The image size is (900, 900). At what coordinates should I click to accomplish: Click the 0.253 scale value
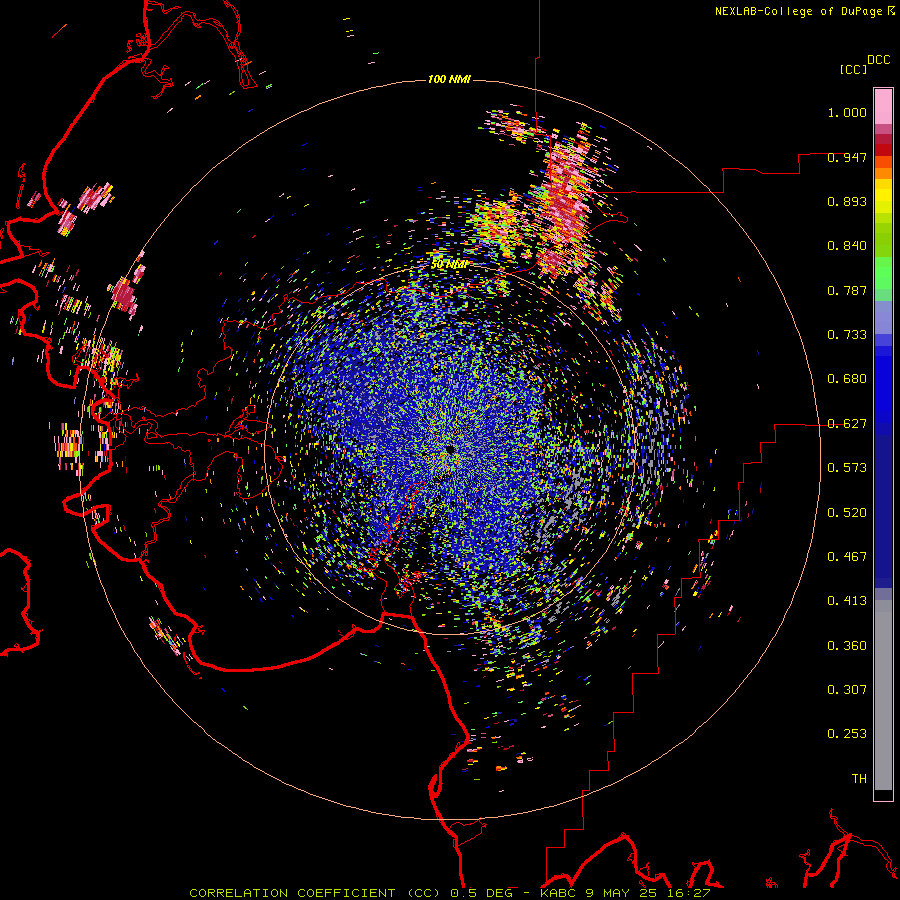[847, 734]
